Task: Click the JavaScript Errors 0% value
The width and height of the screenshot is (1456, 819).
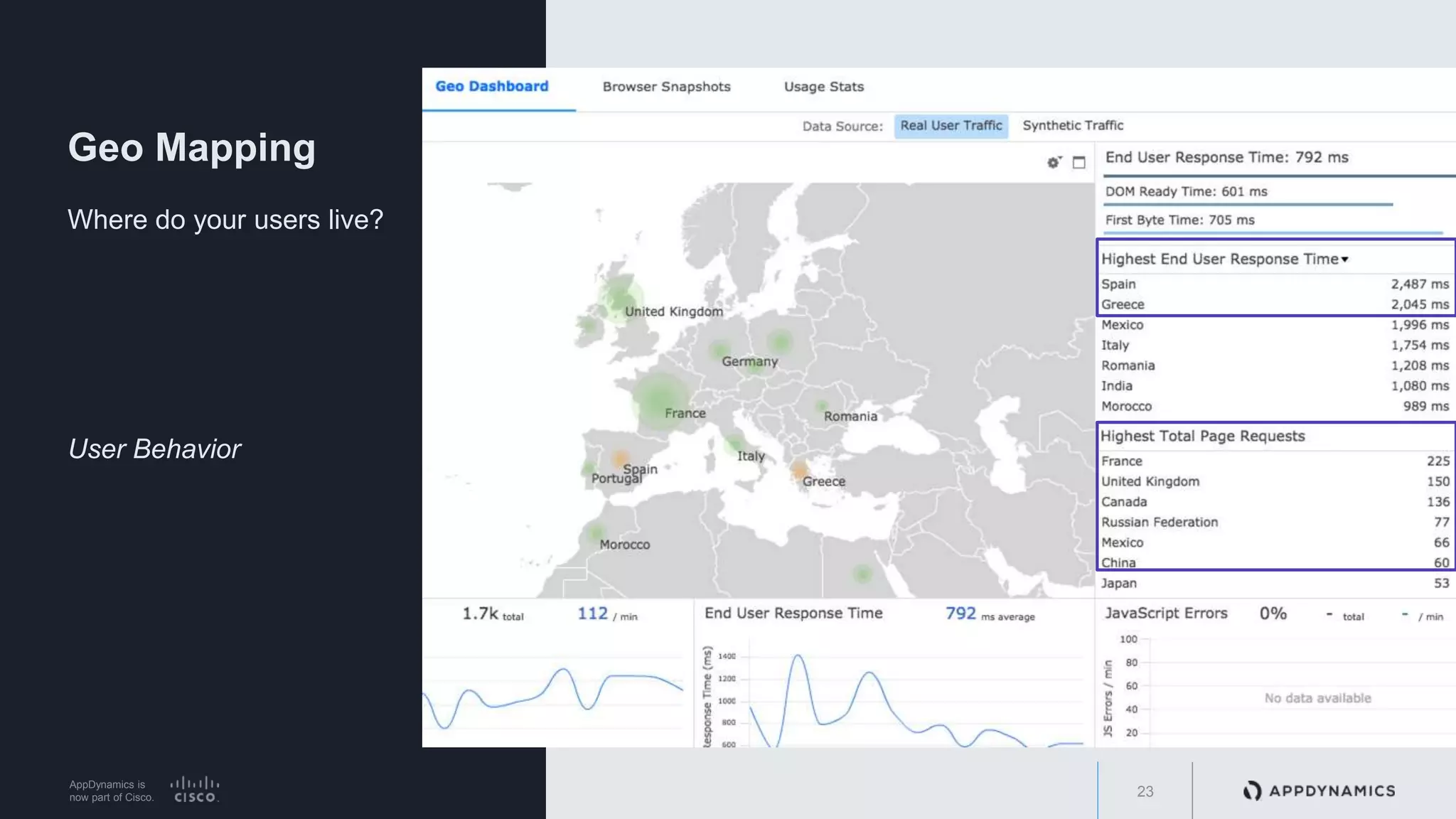Action: 1273,614
